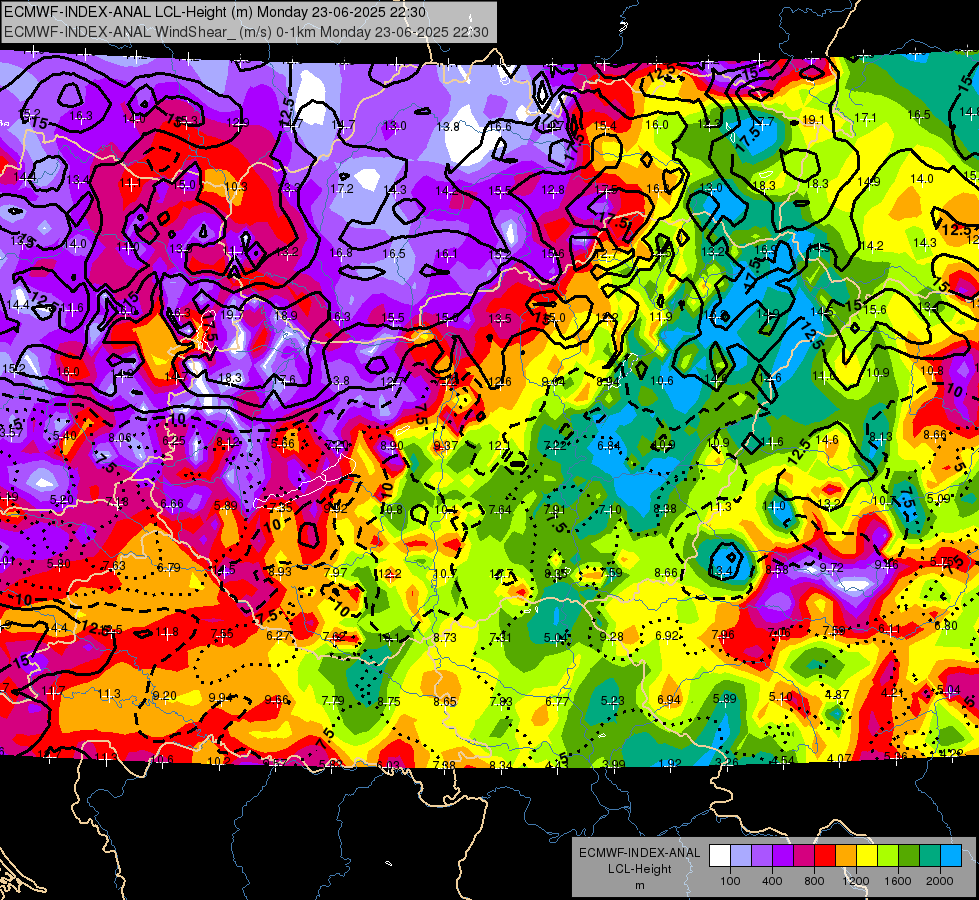Click the legend tick label 1600
Viewport: 979px width, 900px height.
coord(897,881)
